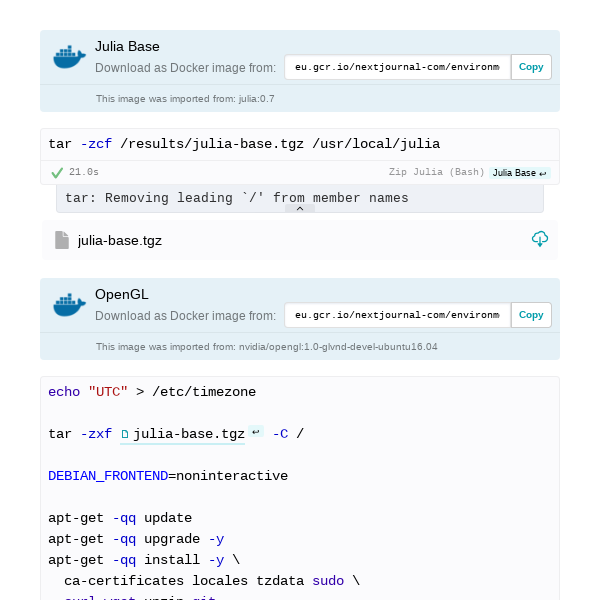Click the apt-get -qq upgrade -y line

click(136, 539)
